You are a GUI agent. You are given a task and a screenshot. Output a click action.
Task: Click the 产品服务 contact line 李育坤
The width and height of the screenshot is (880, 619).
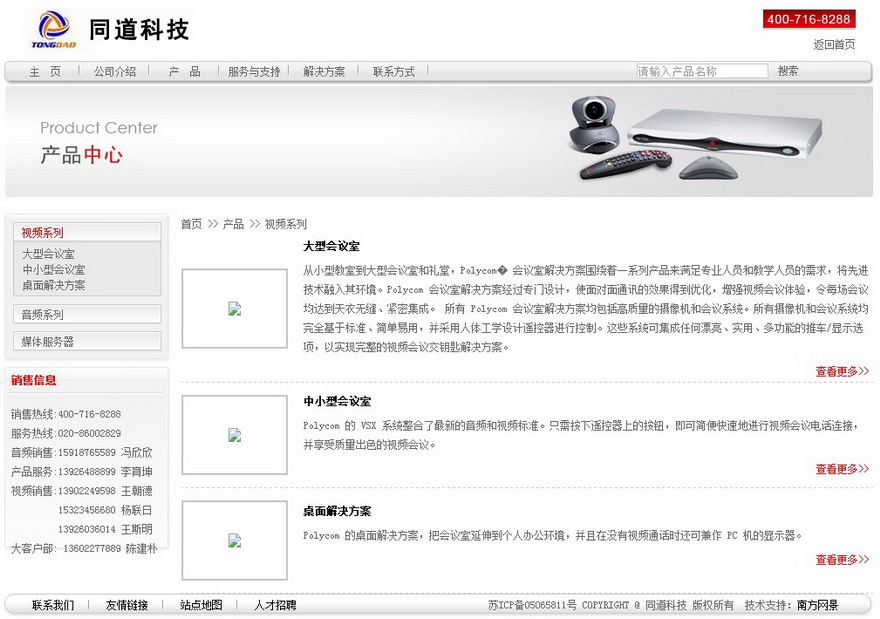coord(82,472)
